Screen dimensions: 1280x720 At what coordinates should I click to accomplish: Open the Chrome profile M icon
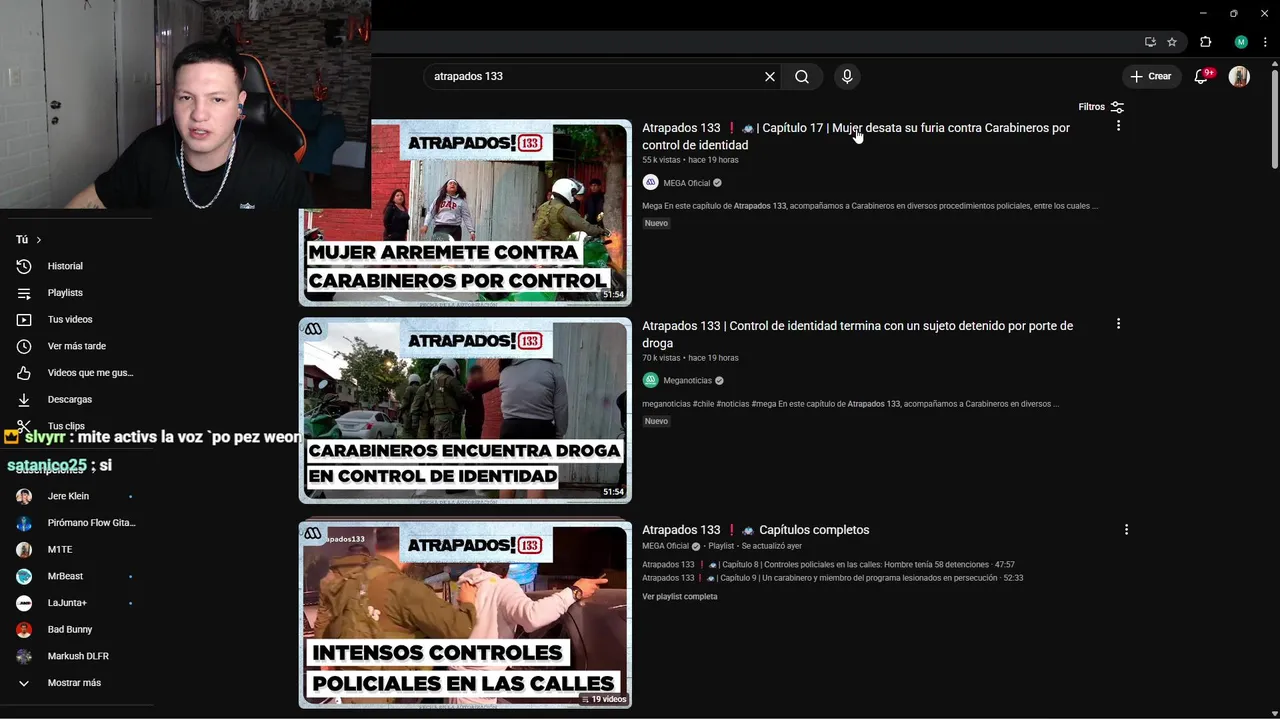(1241, 42)
